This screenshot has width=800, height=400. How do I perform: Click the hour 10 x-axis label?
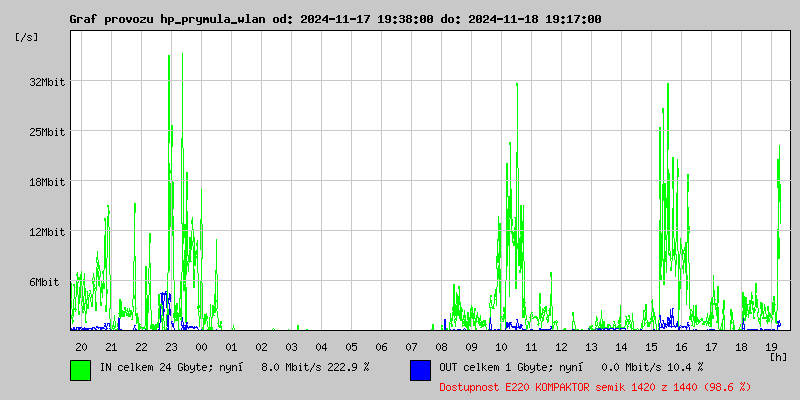click(501, 347)
